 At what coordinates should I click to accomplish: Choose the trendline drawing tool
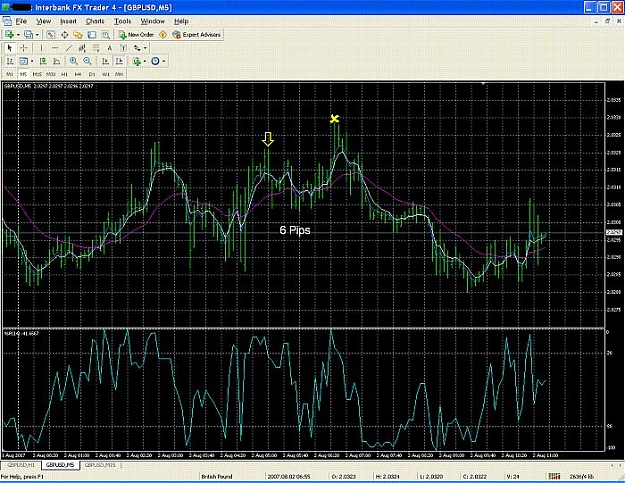pos(69,48)
